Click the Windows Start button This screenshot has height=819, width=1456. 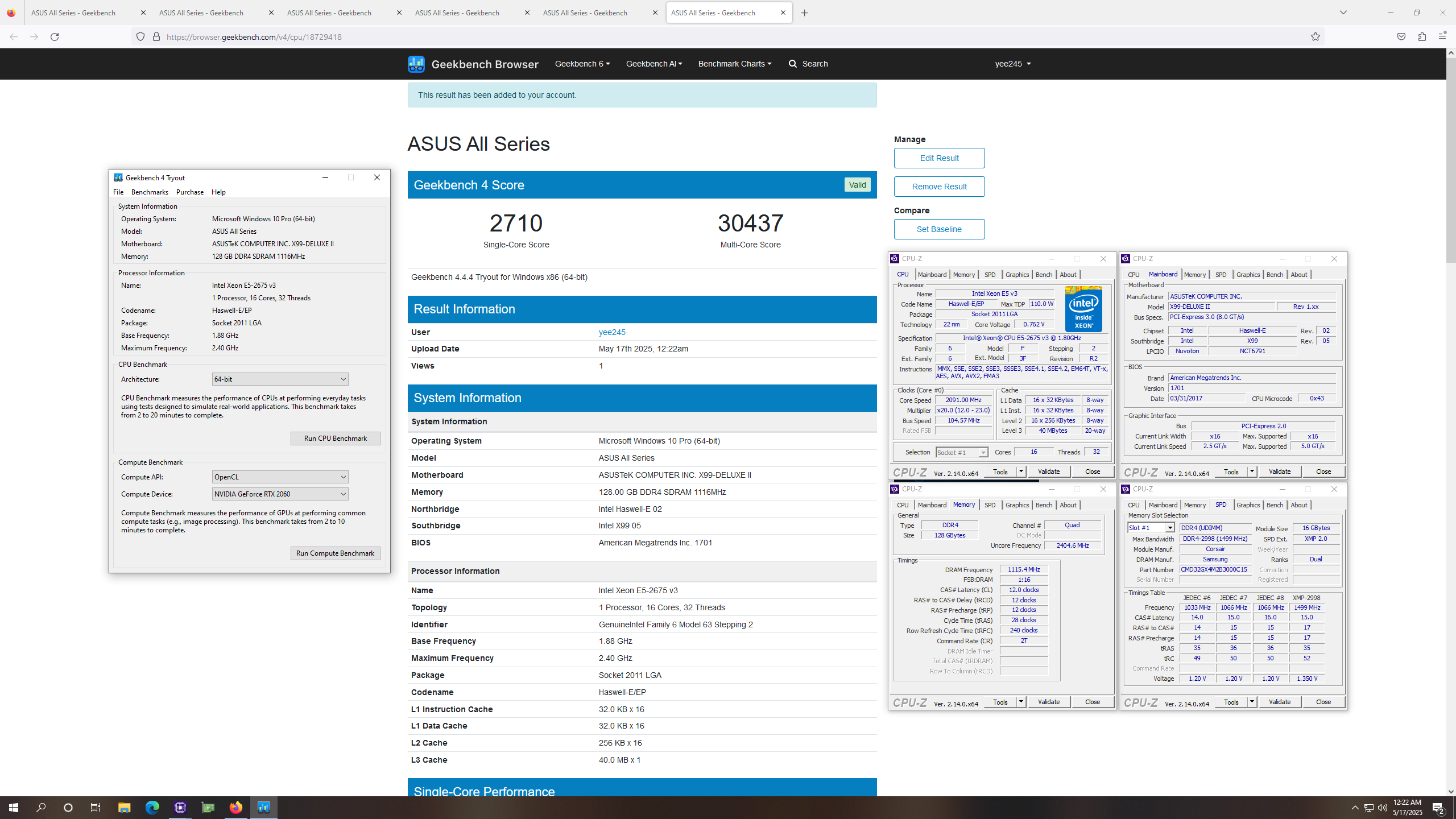point(14,808)
